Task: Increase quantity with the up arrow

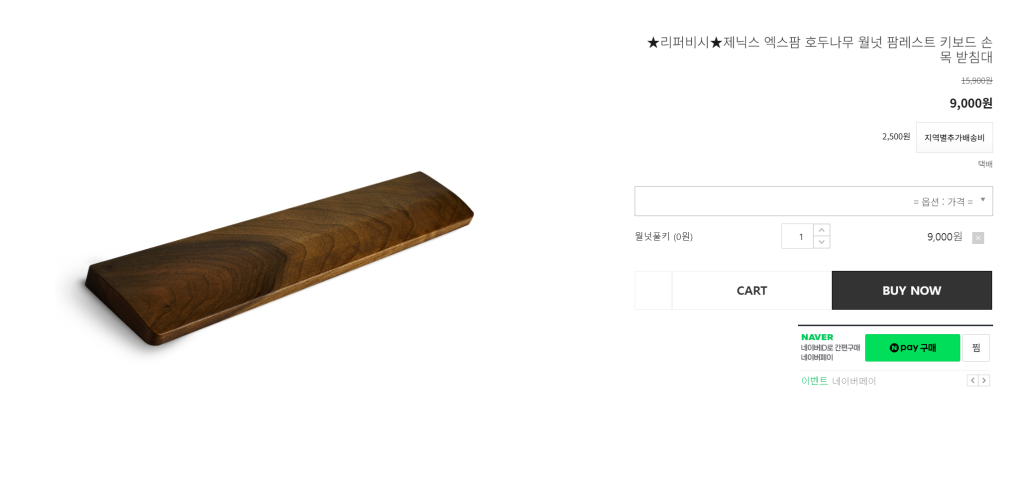Action: [822, 230]
